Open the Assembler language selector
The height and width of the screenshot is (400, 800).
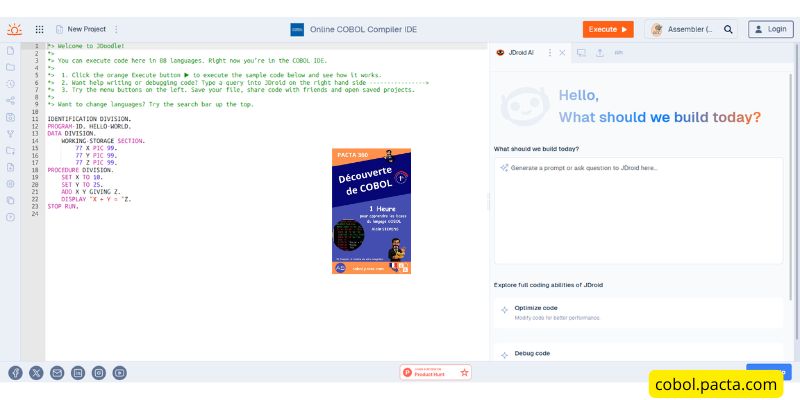(683, 29)
